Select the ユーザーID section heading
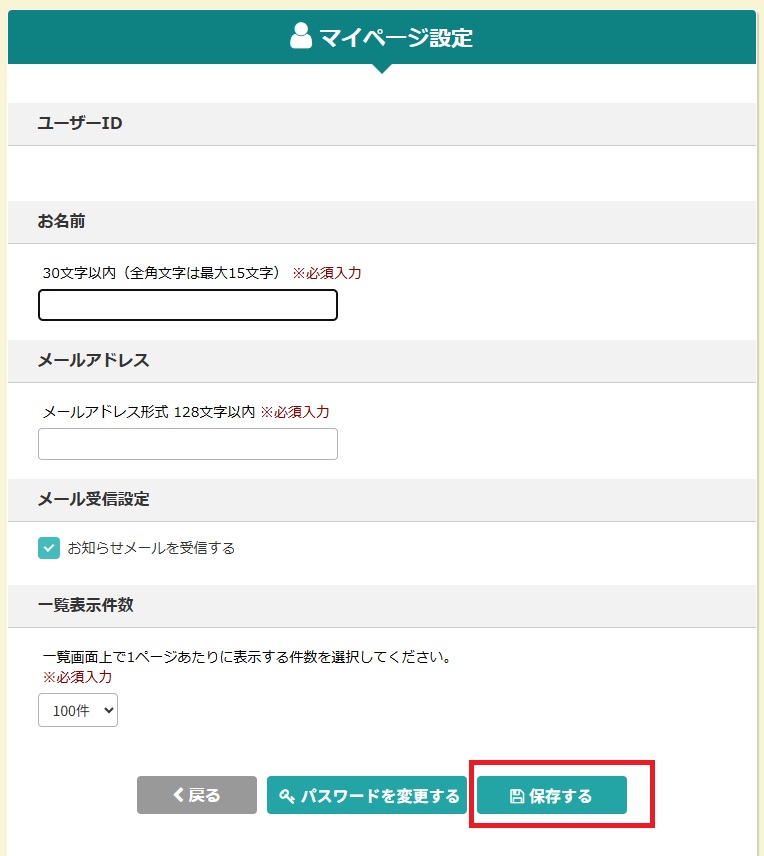This screenshot has height=856, width=764. click(x=80, y=123)
